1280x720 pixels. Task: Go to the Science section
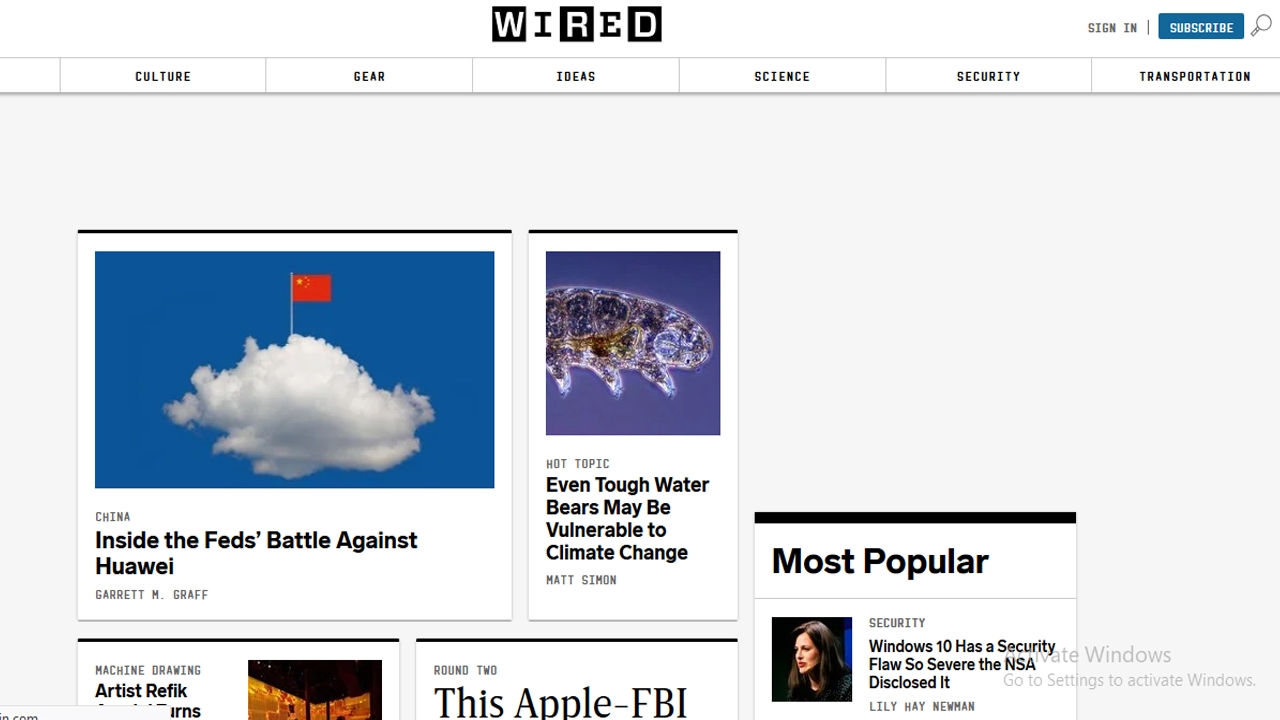point(782,76)
